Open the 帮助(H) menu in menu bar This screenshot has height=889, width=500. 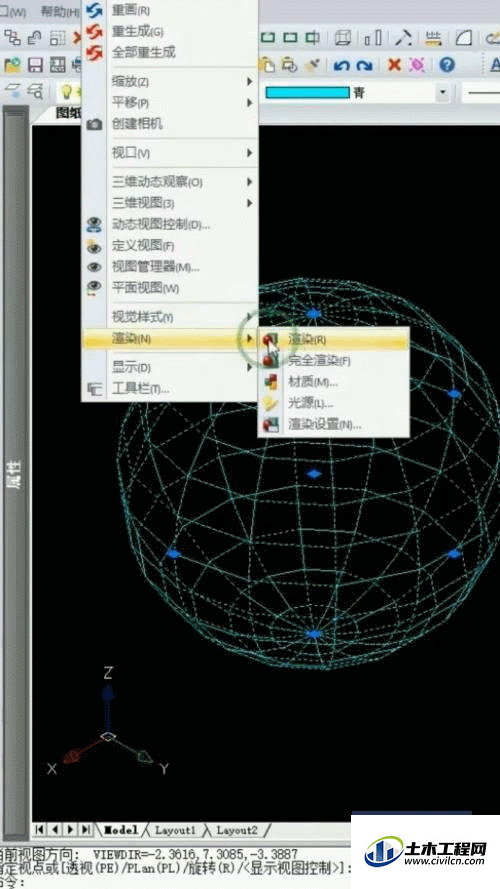click(60, 11)
